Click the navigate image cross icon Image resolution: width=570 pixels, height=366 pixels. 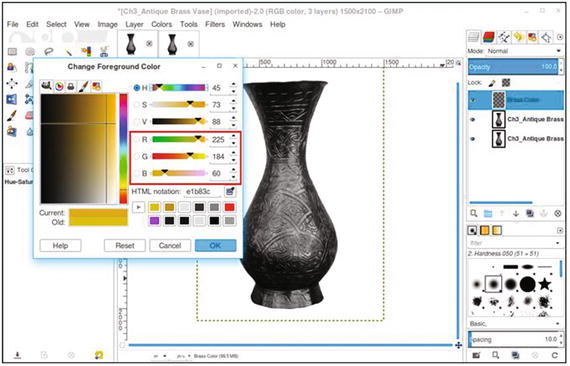(x=458, y=345)
